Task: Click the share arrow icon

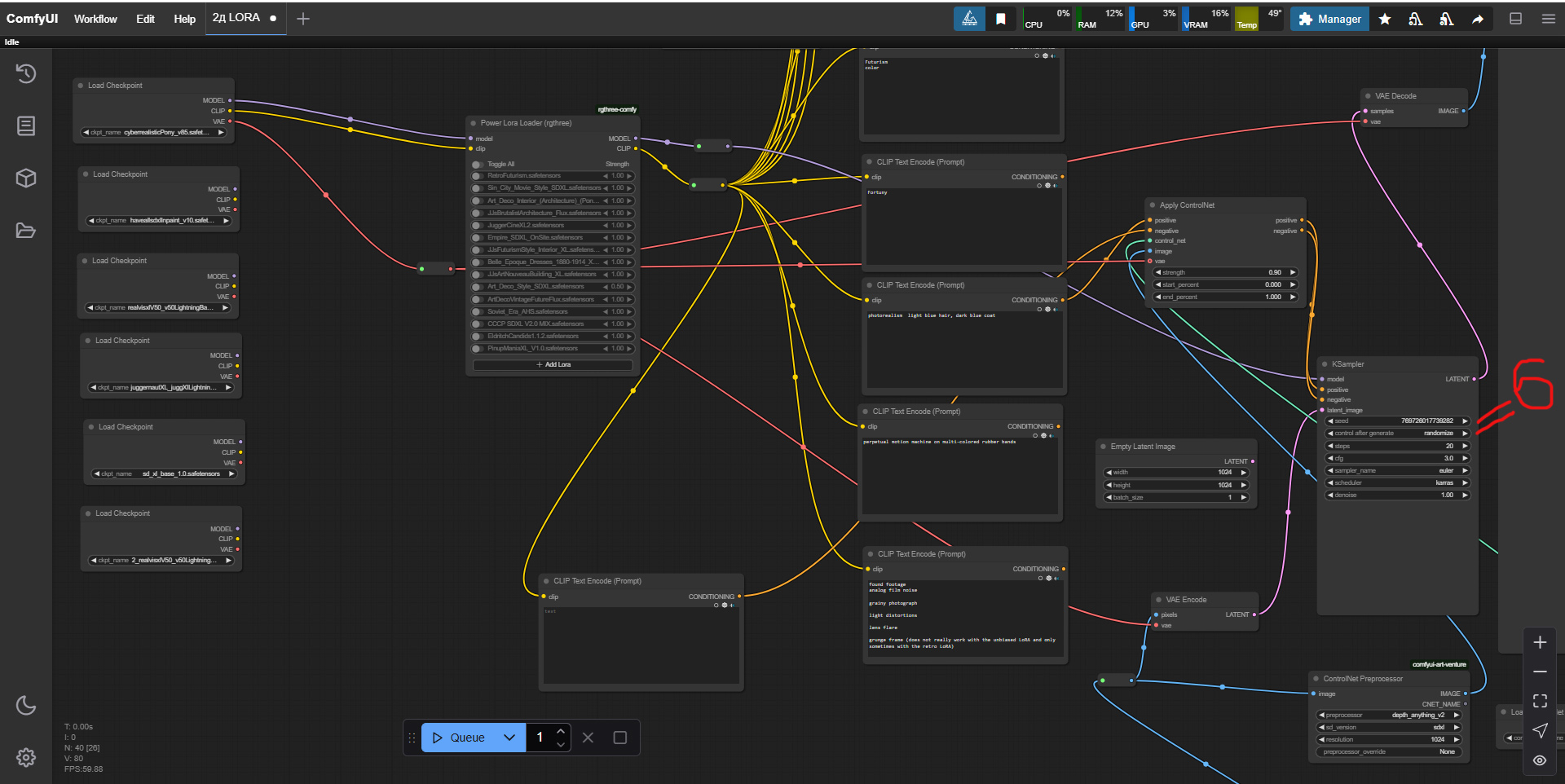Action: click(x=1477, y=19)
